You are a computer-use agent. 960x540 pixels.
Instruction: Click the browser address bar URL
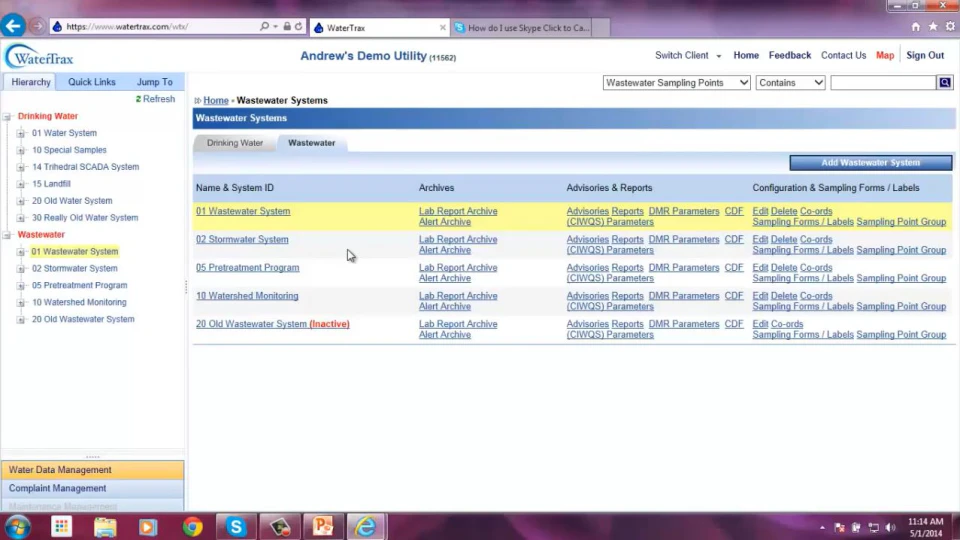[127, 26]
